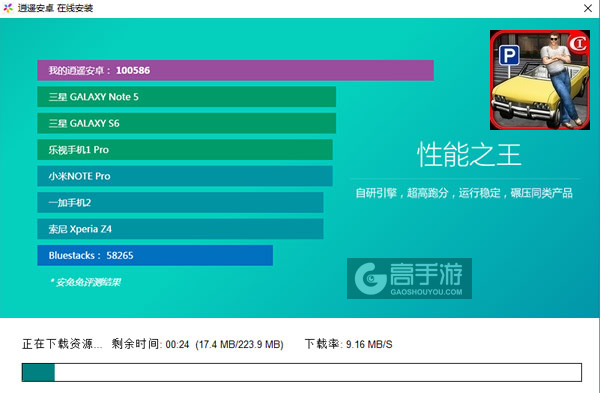Click the 17.4 MB/223.9 MB size text
The image size is (600, 393).
pos(239,344)
